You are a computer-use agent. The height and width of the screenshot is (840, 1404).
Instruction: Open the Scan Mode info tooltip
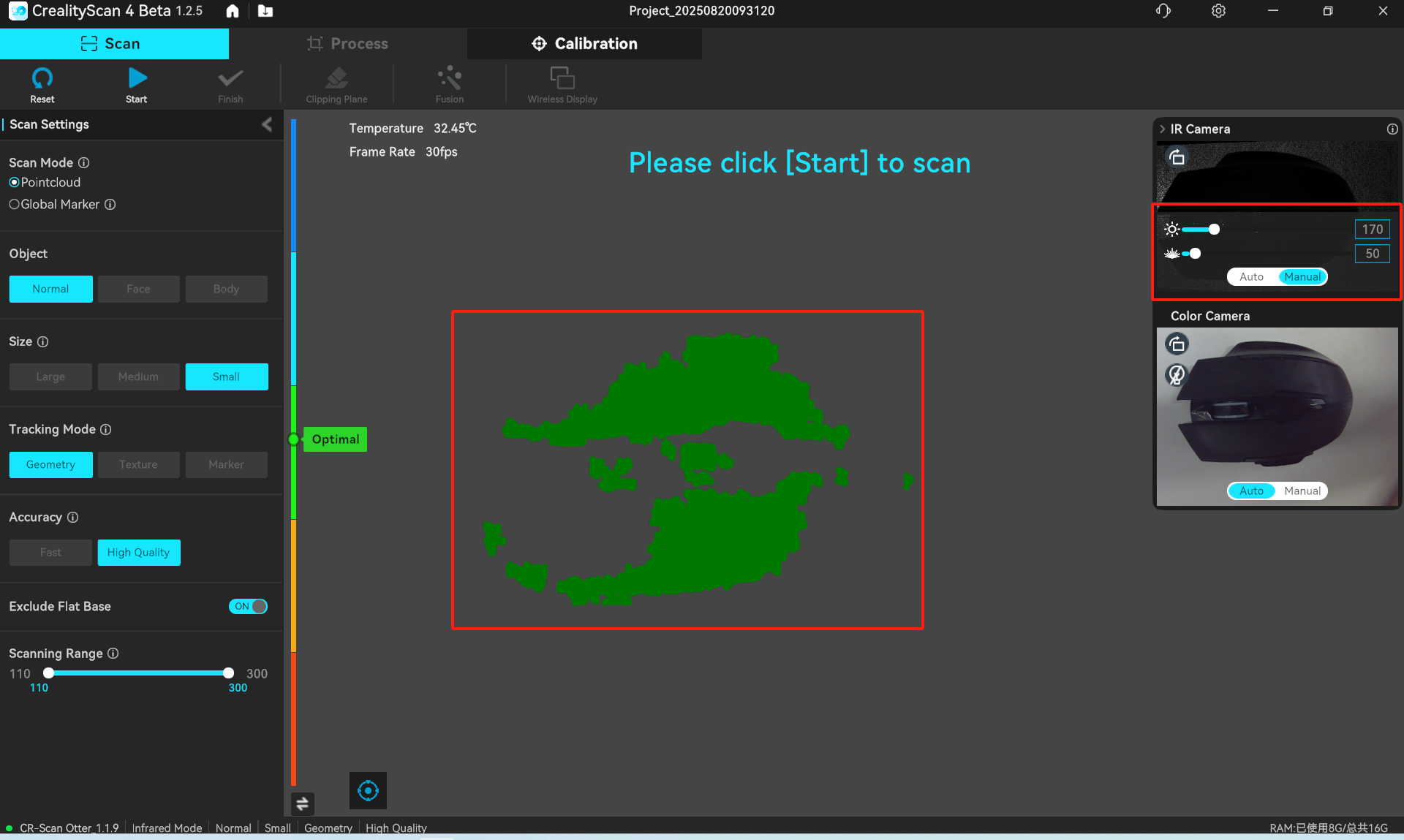(83, 162)
